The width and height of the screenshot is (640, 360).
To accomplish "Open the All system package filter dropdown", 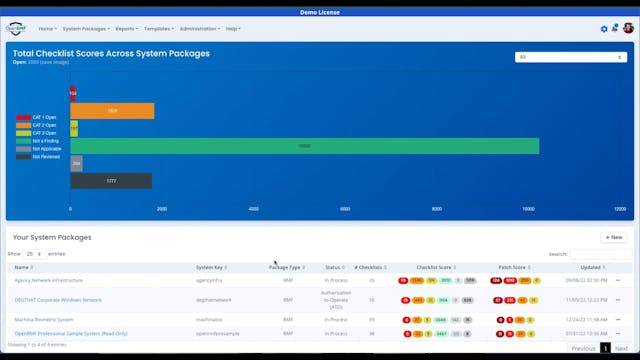I will pos(571,57).
